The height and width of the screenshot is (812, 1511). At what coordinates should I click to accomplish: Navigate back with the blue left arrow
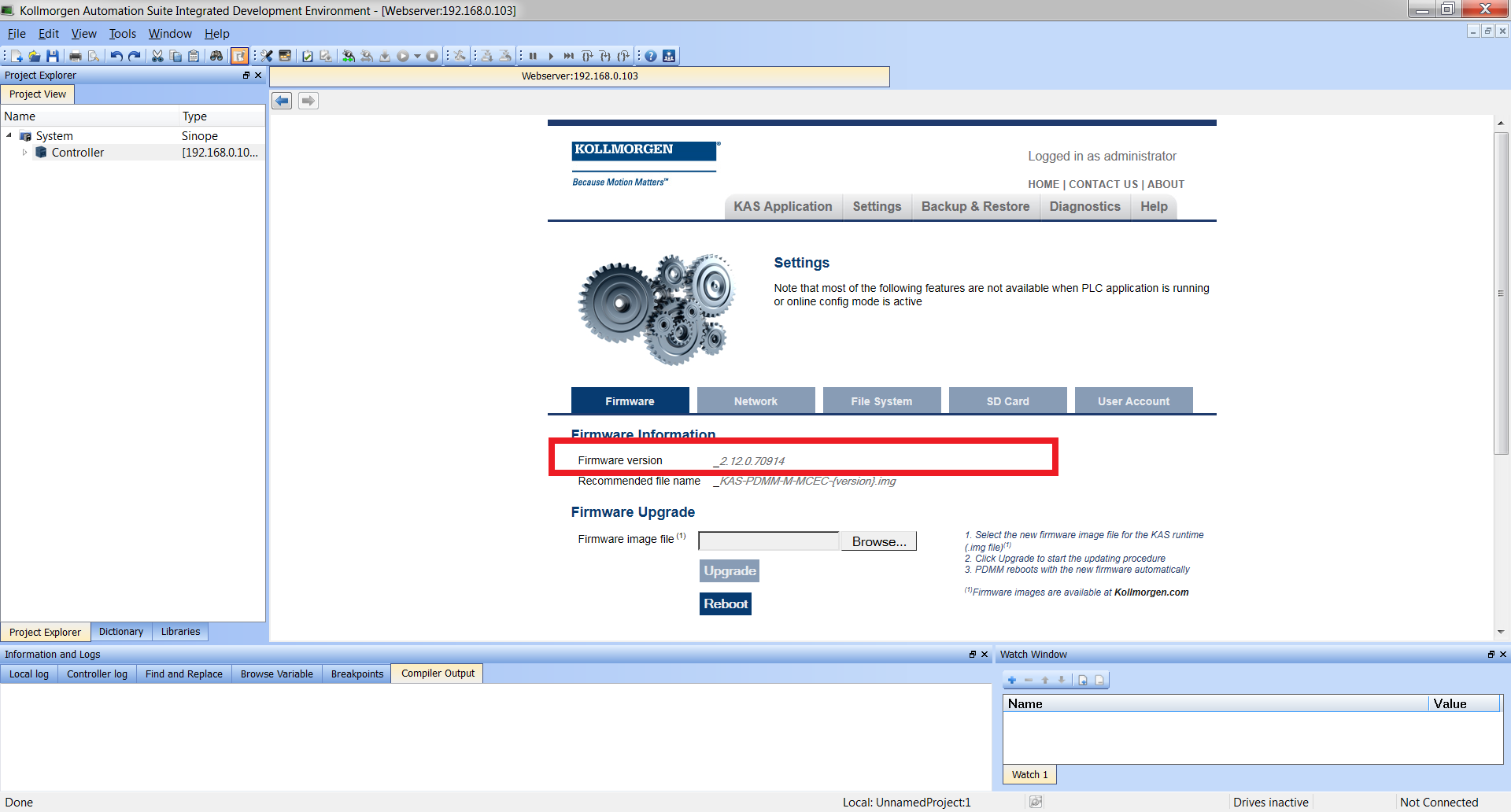282,101
